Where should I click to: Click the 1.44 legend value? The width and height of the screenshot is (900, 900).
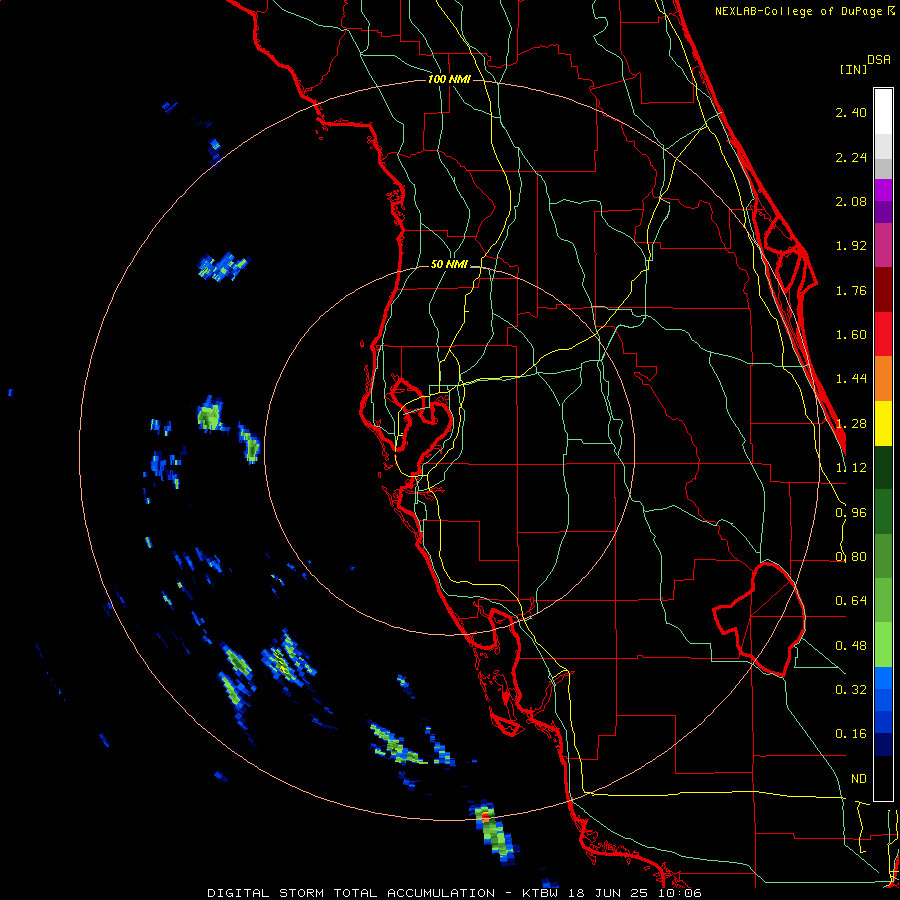coord(851,379)
